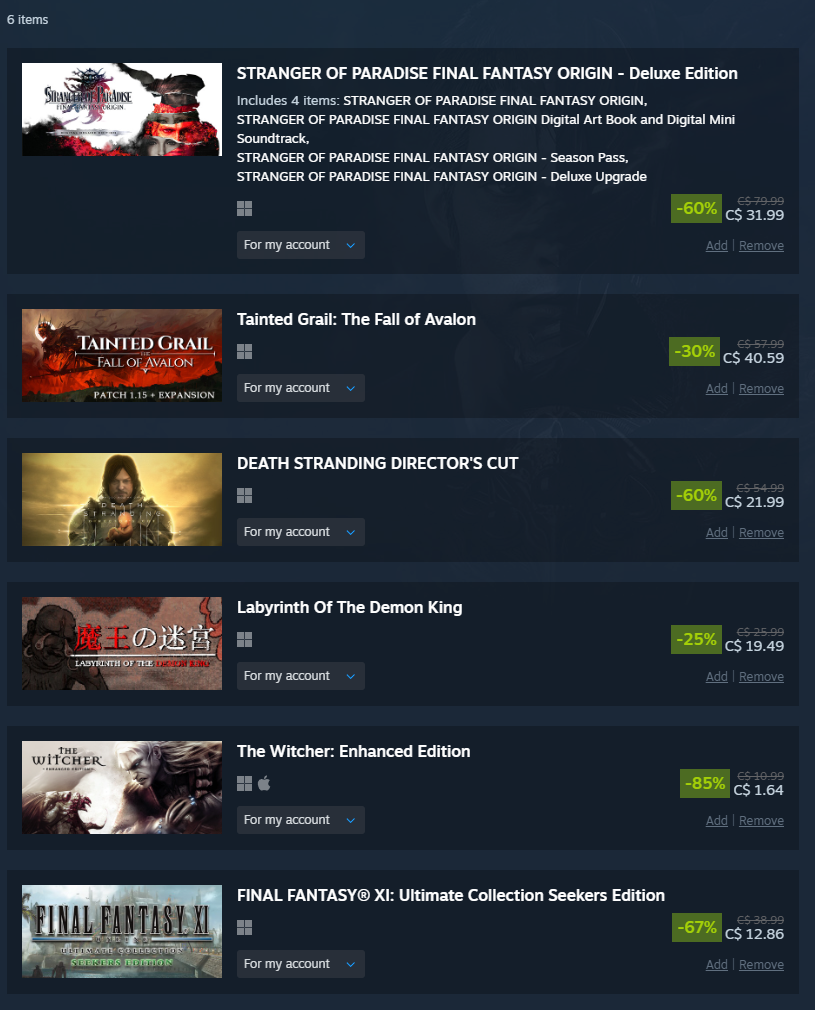Remove Stranger of Paradise Deluxe Edition from cart

coord(761,246)
